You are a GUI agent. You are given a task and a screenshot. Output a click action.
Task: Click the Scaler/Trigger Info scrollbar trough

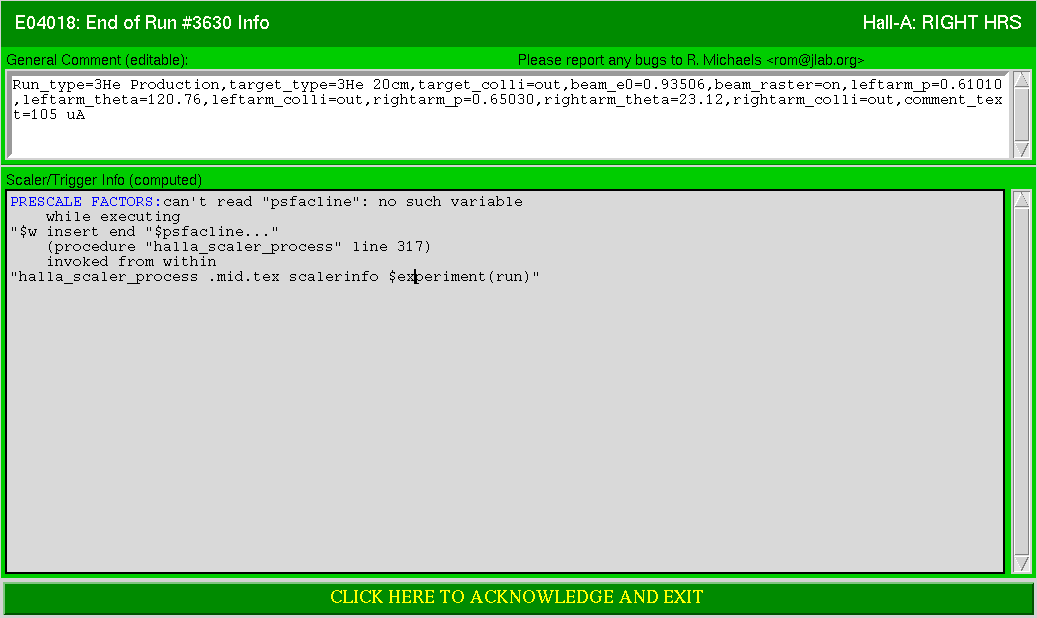(1022, 381)
